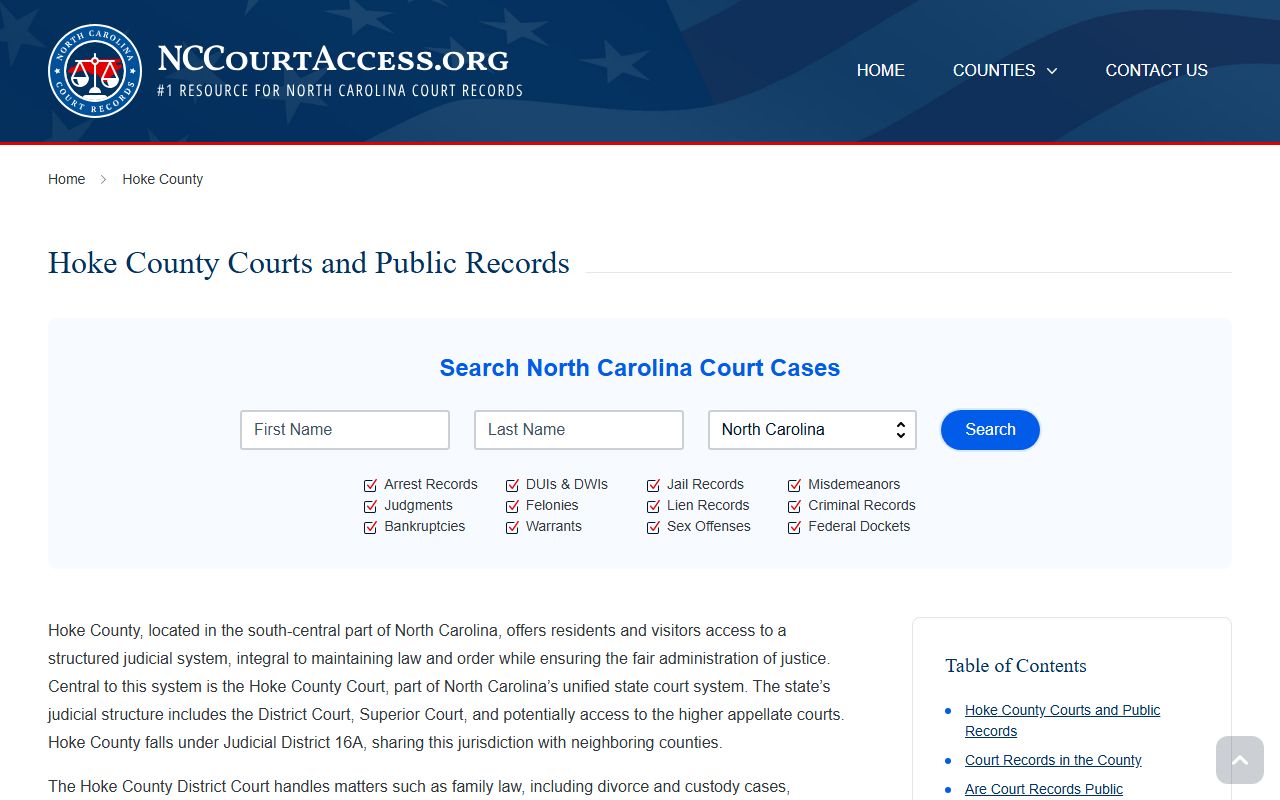Click the NCCourtAccess.org site title
1280x800 pixels.
point(334,59)
